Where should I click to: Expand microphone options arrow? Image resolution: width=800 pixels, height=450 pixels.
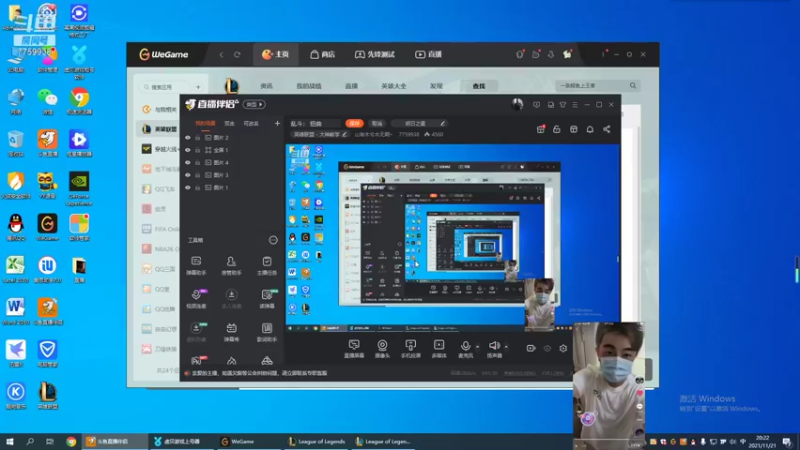click(478, 347)
